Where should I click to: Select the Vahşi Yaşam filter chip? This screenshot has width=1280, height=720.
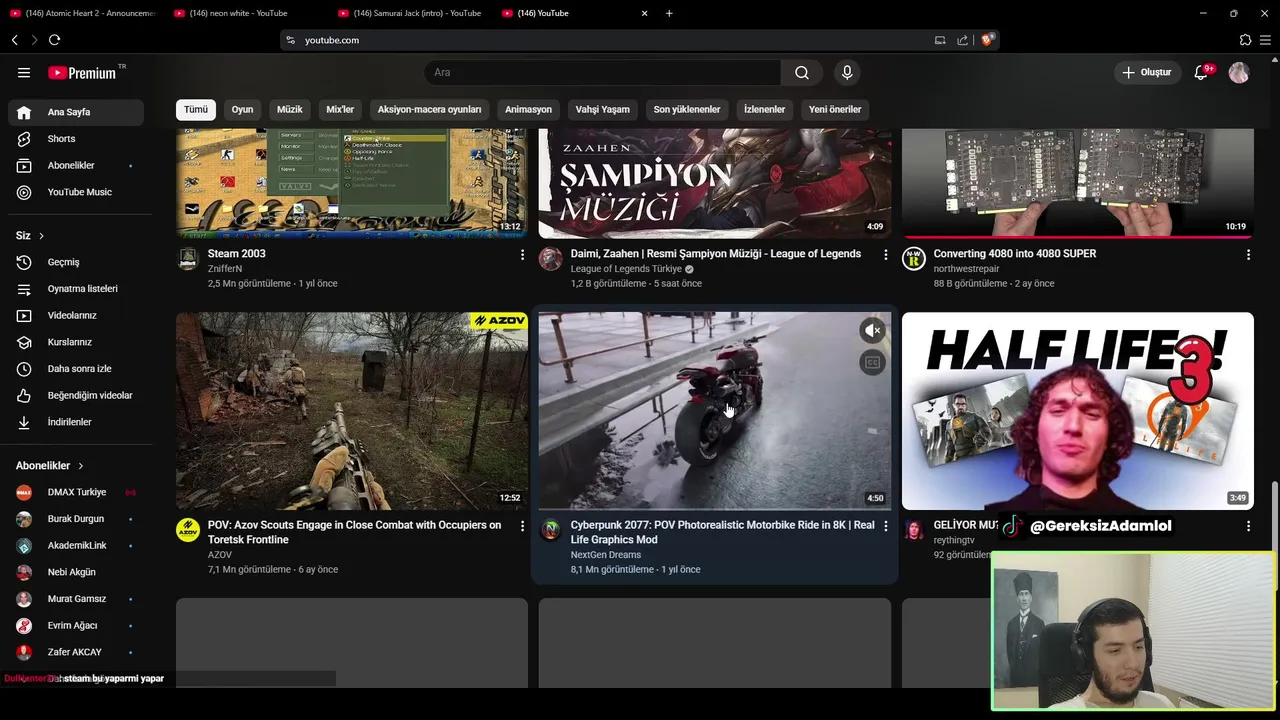(602, 109)
